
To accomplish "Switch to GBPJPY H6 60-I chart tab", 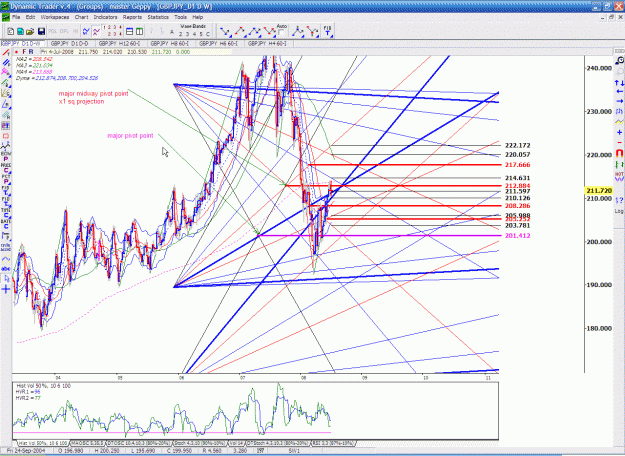I will click(218, 43).
